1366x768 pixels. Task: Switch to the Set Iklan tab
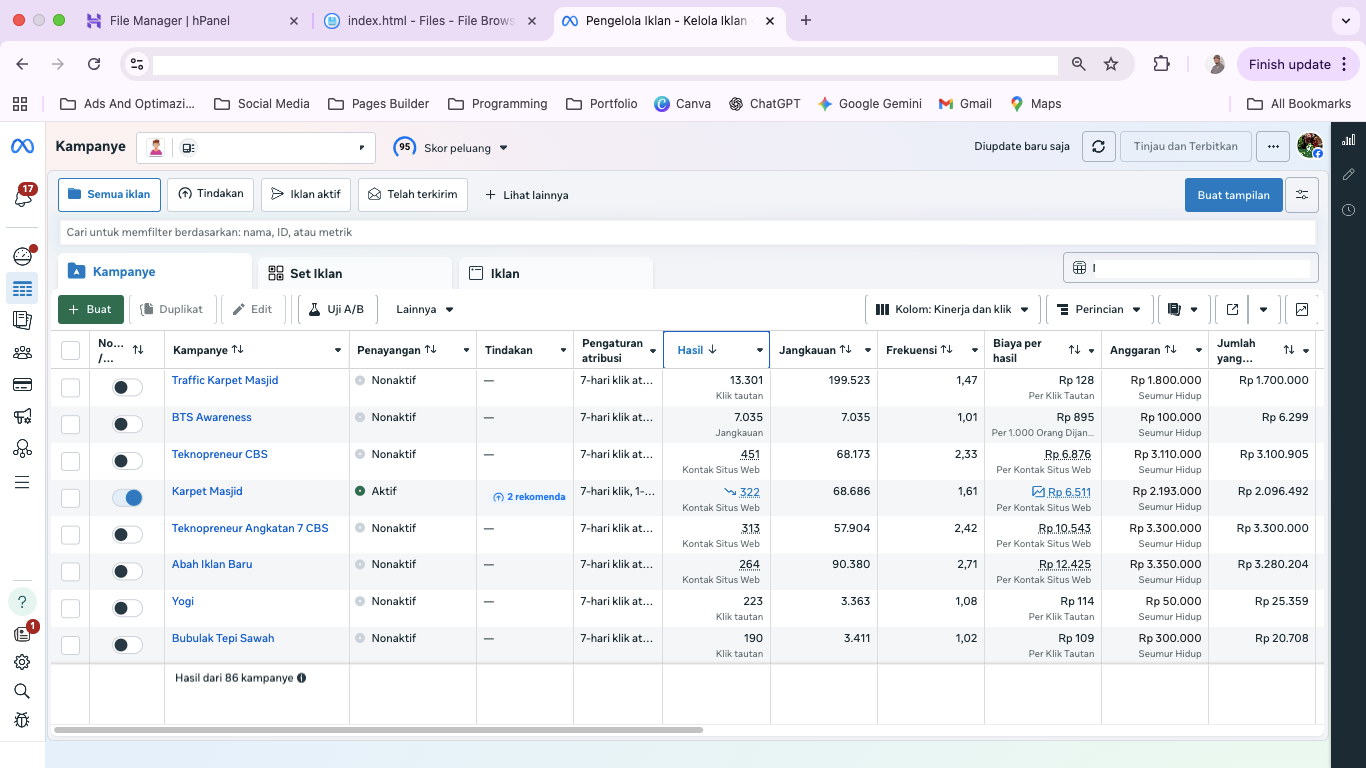click(355, 273)
